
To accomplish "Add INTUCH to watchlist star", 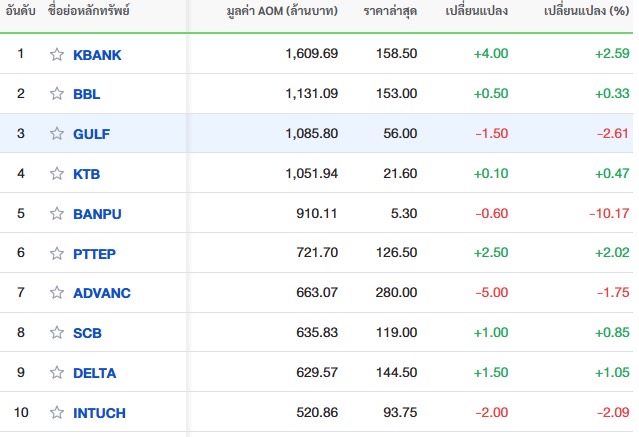I will 57,412.
